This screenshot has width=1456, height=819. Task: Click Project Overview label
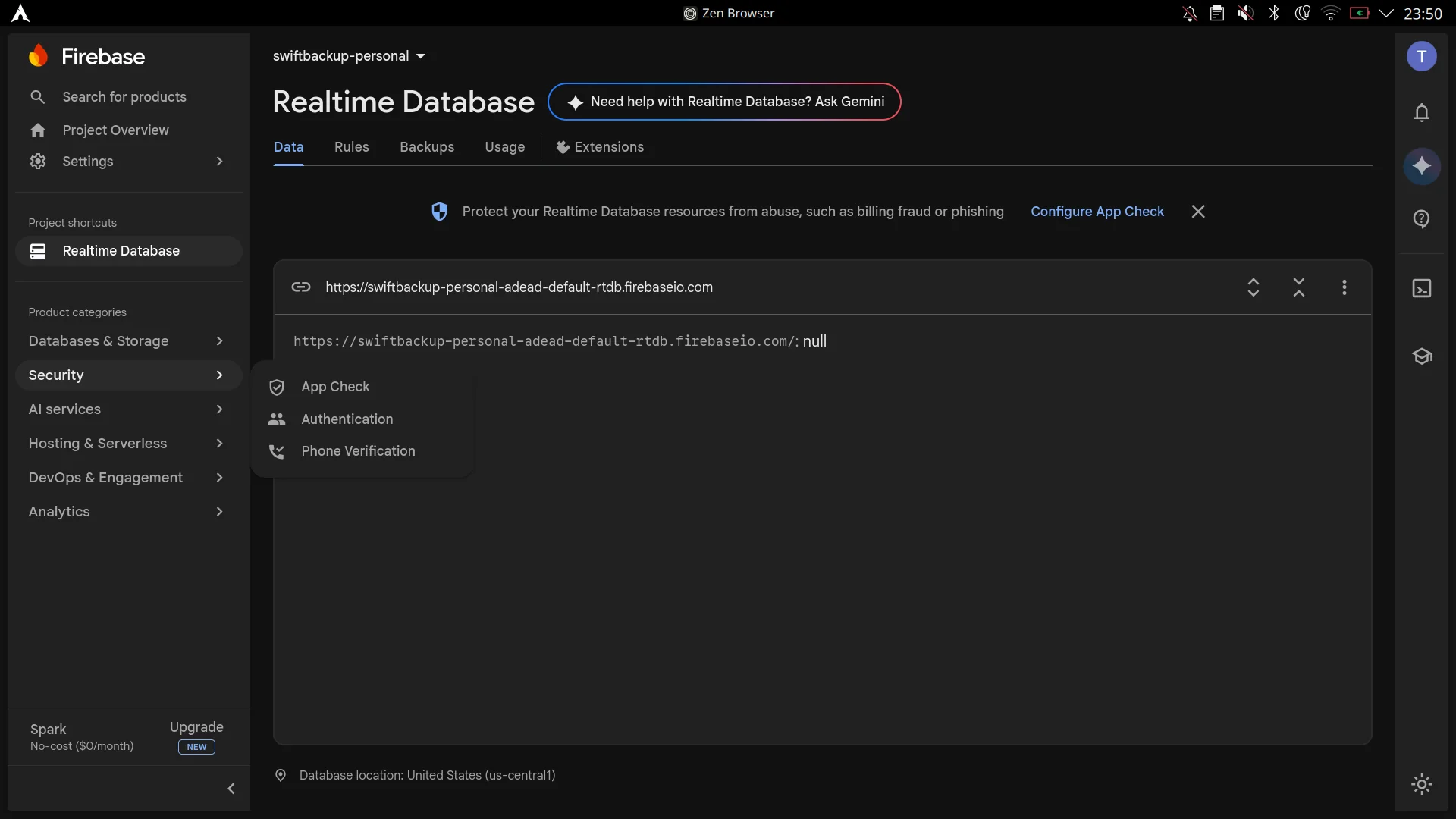[116, 130]
